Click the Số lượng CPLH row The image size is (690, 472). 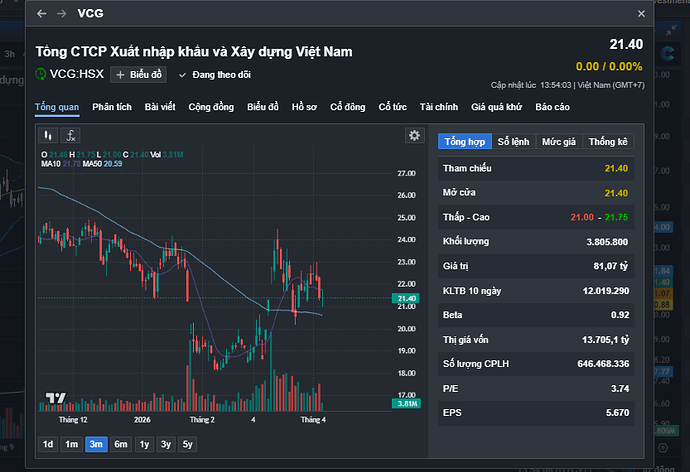536,364
